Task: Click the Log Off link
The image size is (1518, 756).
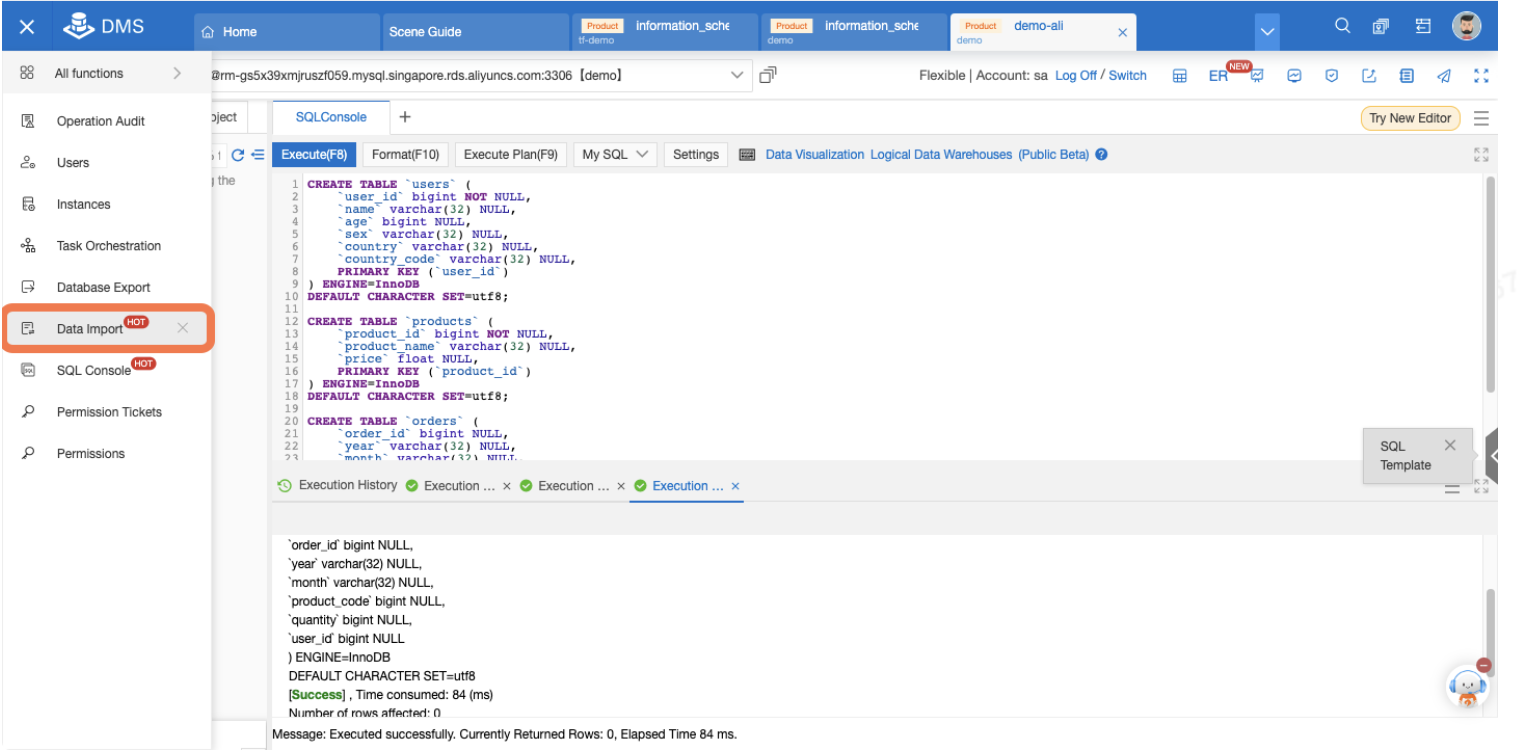Action: point(1078,75)
